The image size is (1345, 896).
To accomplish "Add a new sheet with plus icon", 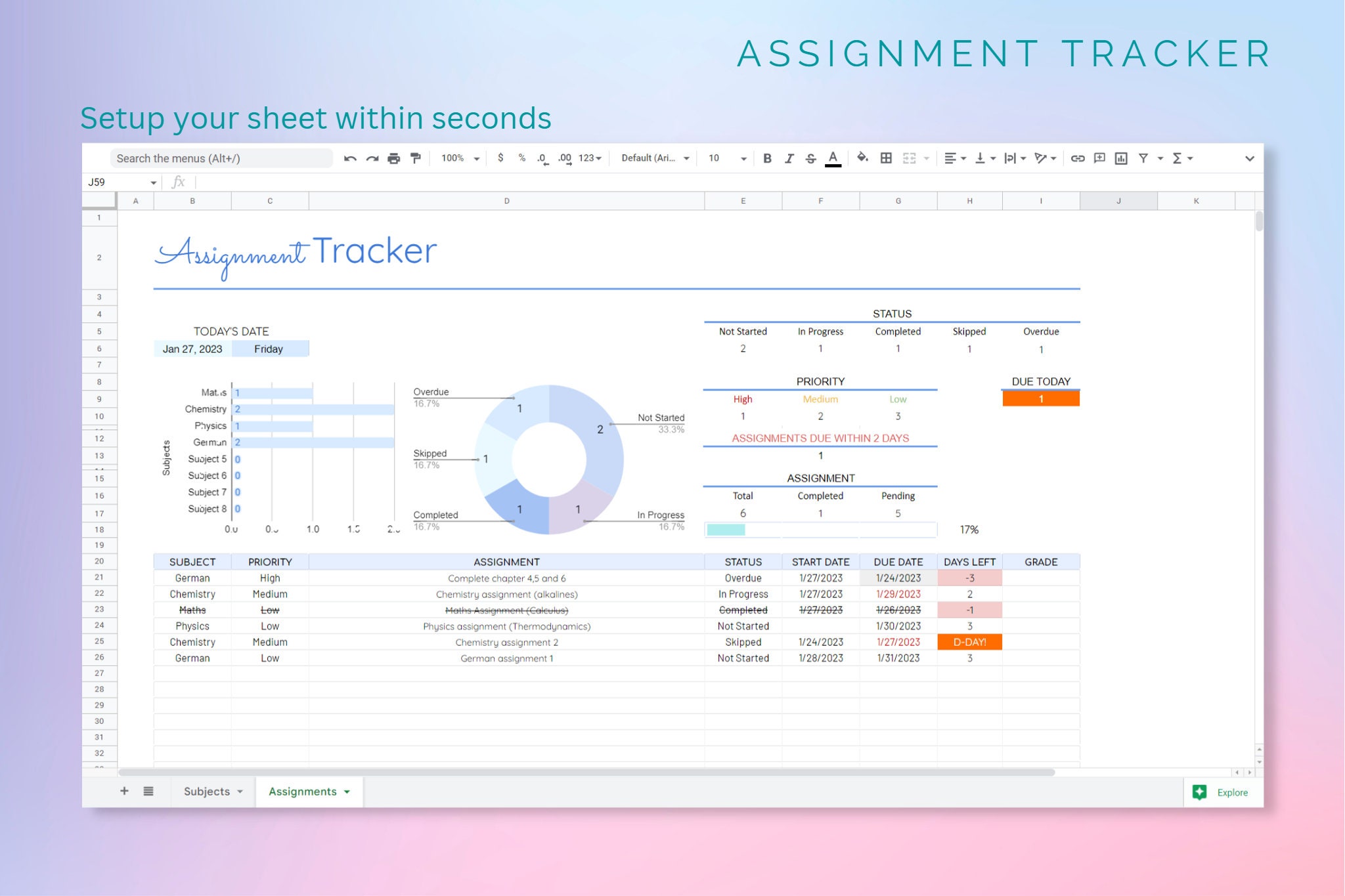I will 124,791.
